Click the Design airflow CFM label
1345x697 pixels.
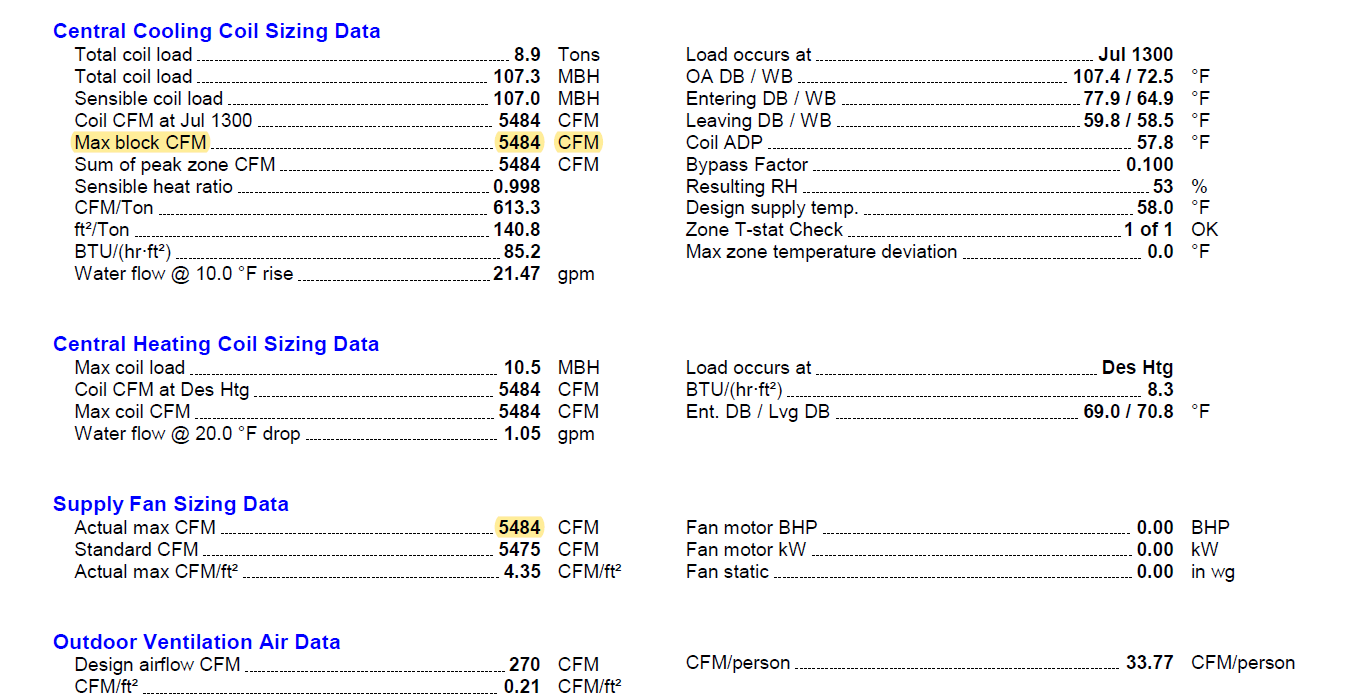pyautogui.click(x=157, y=665)
